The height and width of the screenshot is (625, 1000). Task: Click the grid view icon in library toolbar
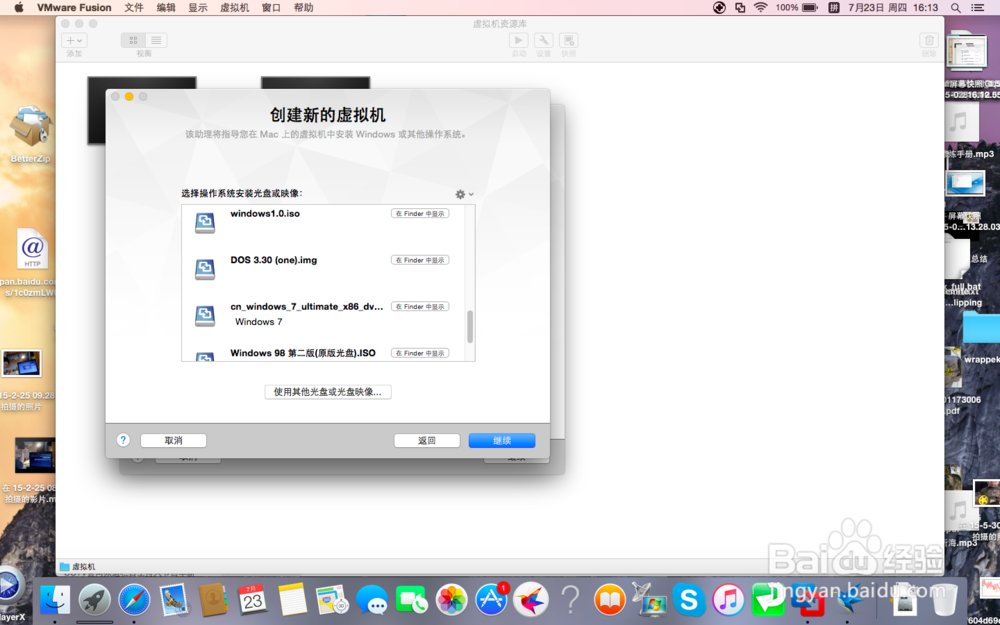[x=133, y=40]
